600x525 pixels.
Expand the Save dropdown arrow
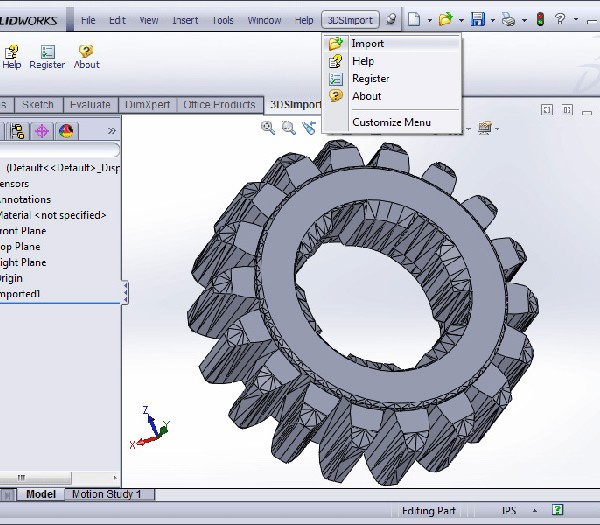point(493,20)
